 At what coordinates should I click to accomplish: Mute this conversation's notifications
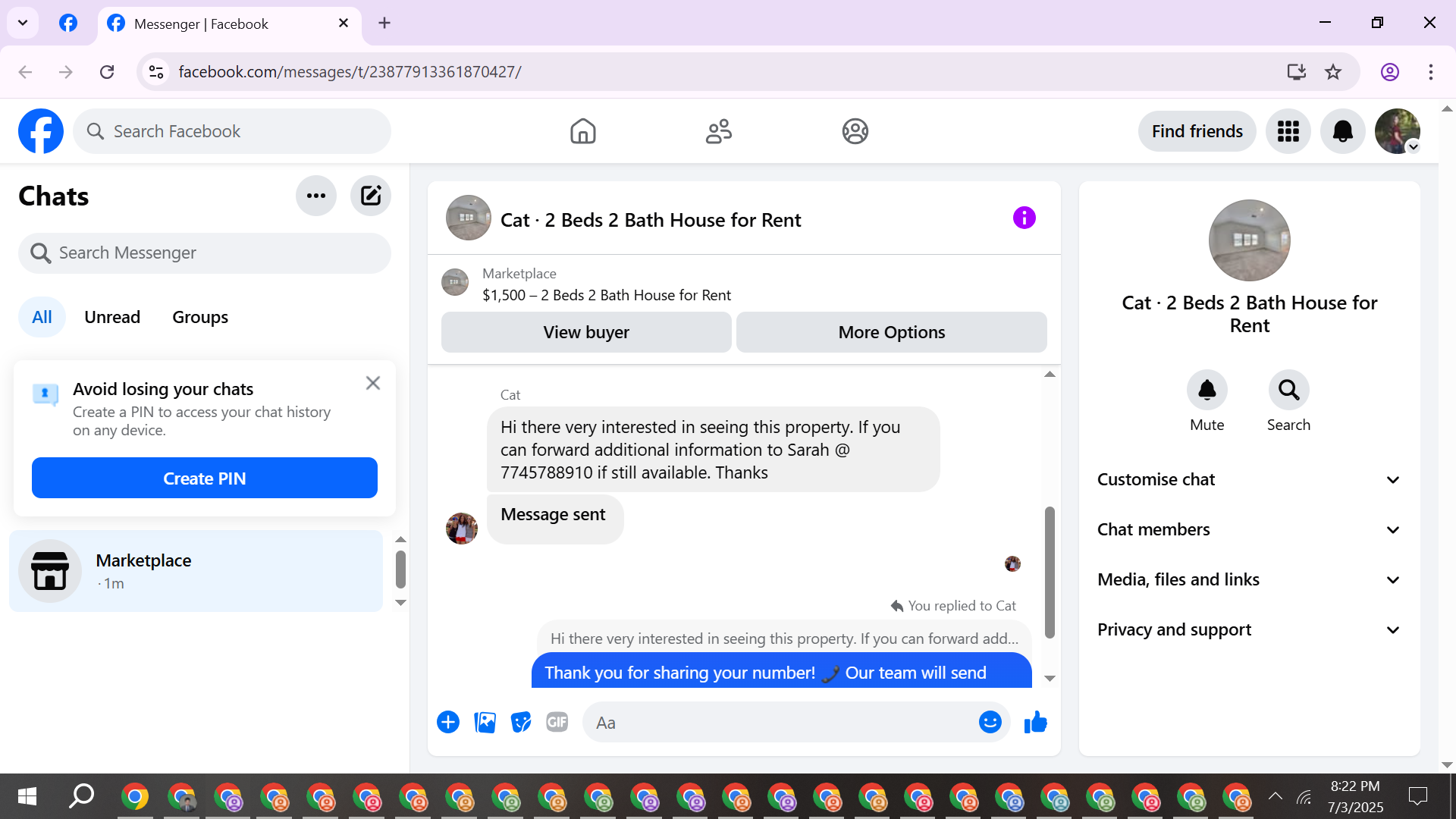pos(1207,391)
